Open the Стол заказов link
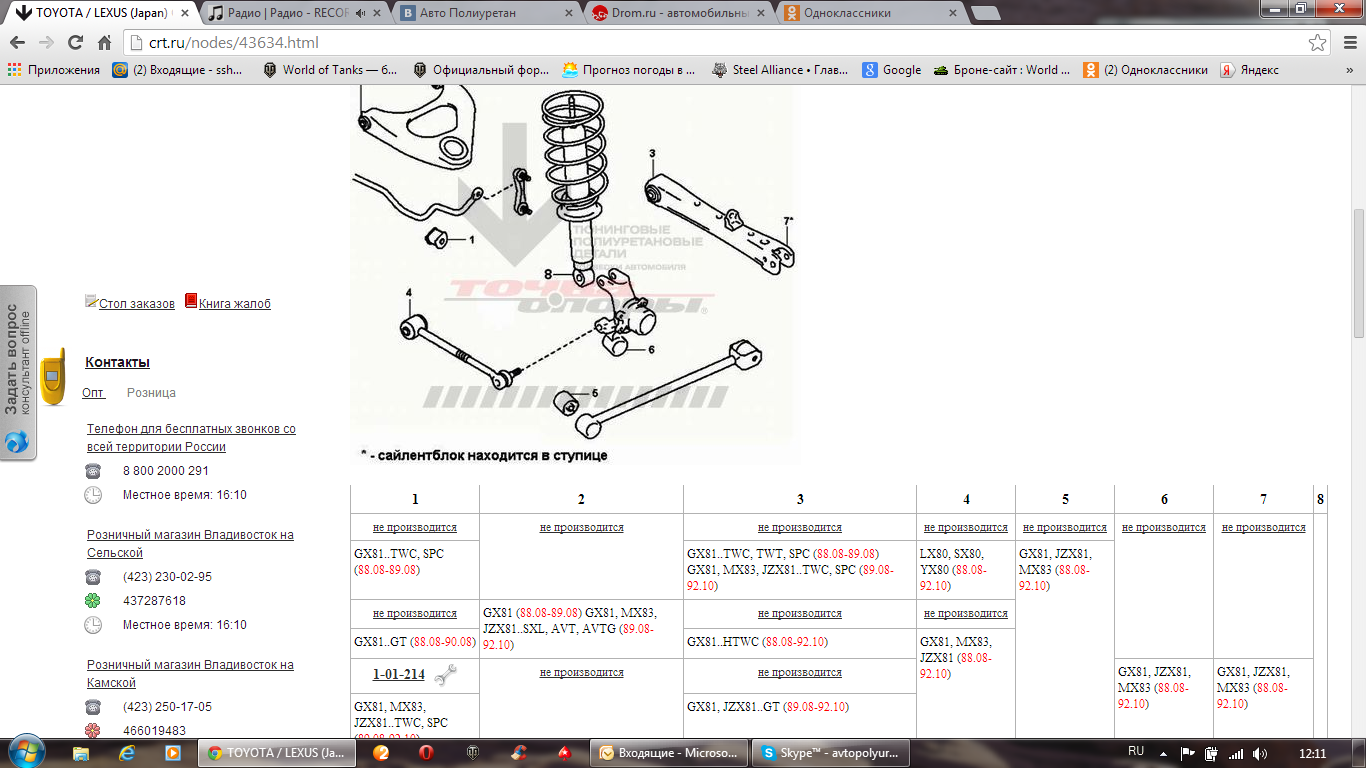1366x768 pixels. (137, 303)
